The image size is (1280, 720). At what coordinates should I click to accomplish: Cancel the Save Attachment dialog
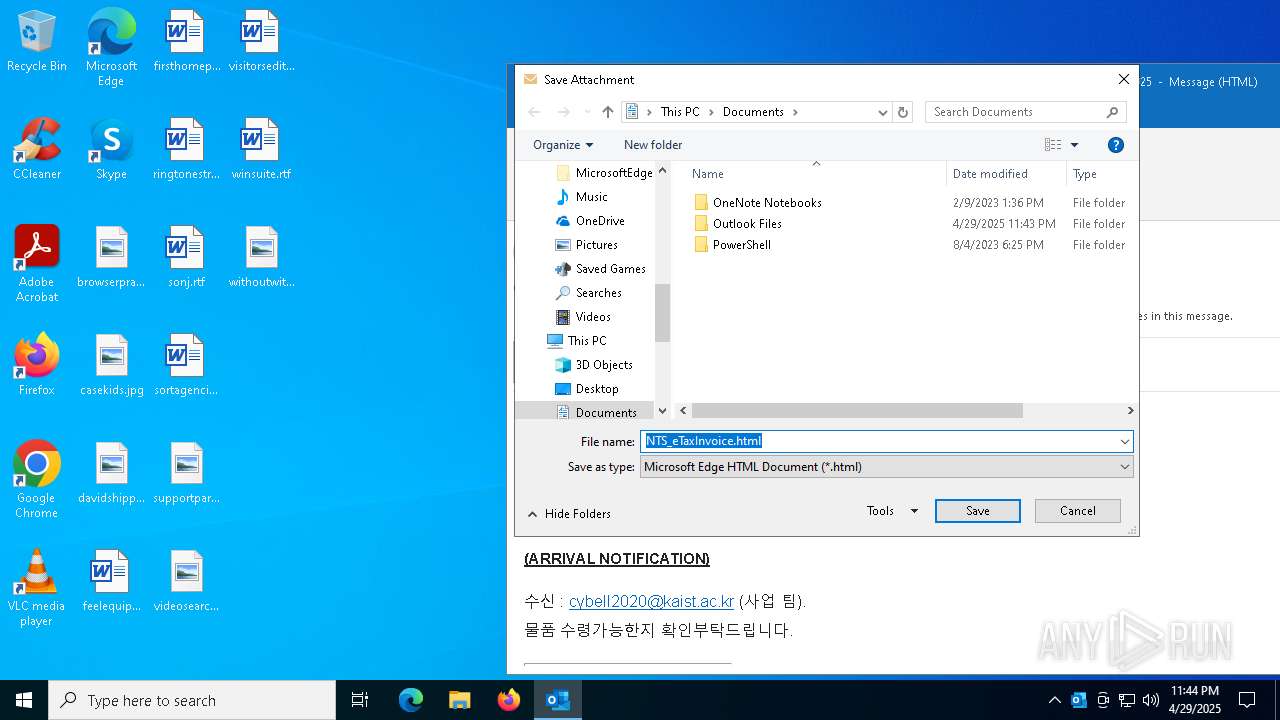coord(1078,511)
